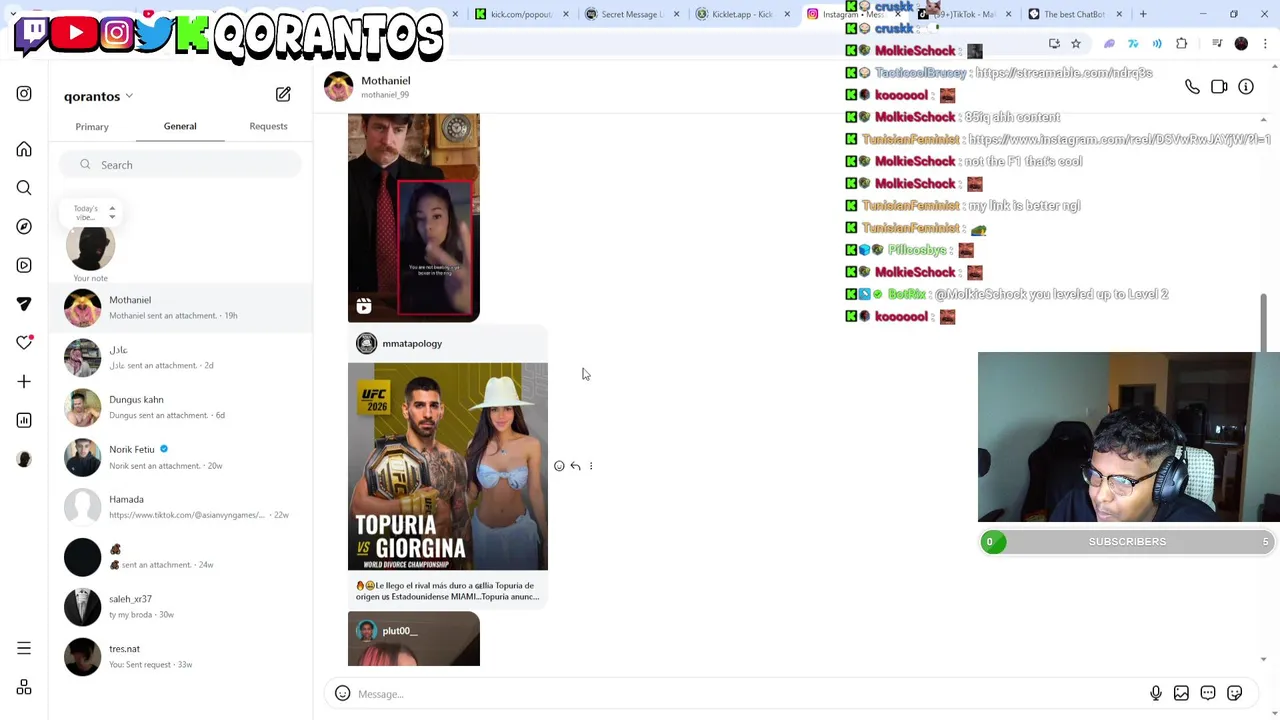Viewport: 1280px width, 720px height.
Task: Click the install app icon in address bar
Action: click(x=1054, y=44)
